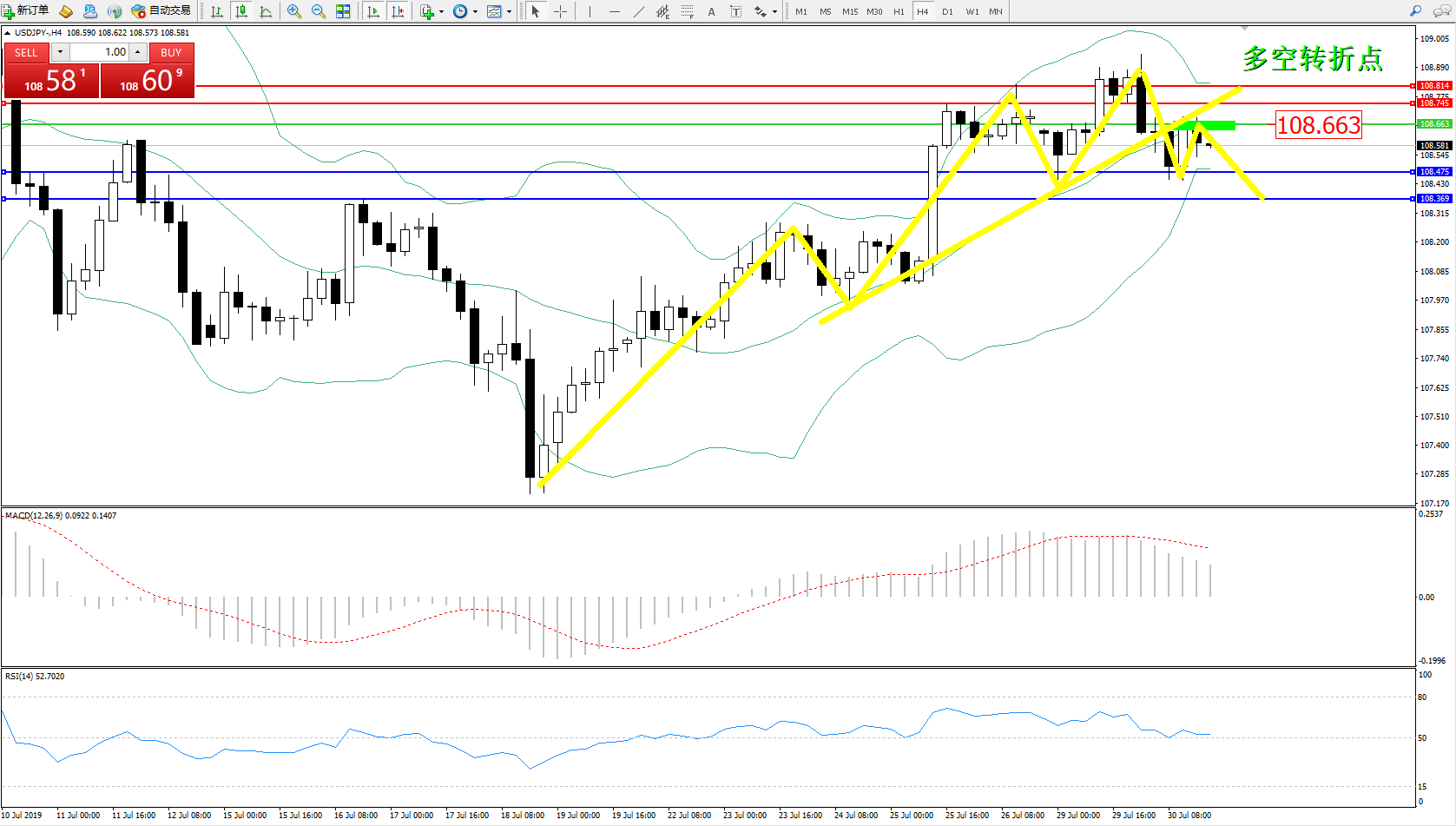Expand the chart templates dropdown

pyautogui.click(x=509, y=12)
